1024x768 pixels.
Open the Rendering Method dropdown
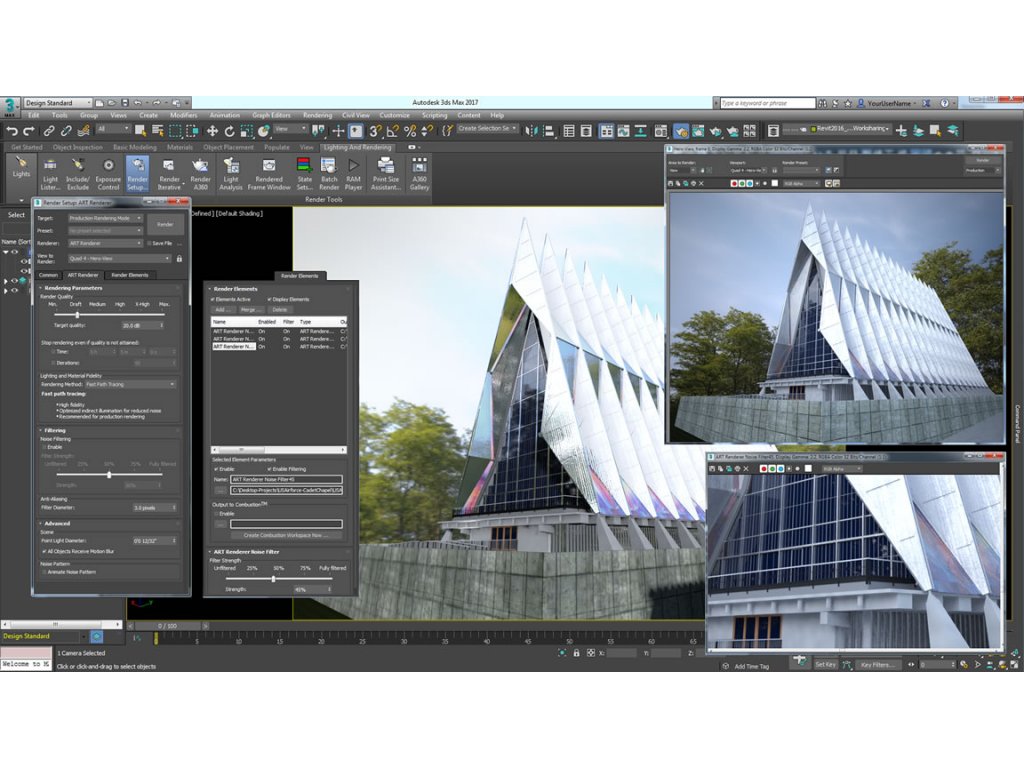tap(130, 384)
